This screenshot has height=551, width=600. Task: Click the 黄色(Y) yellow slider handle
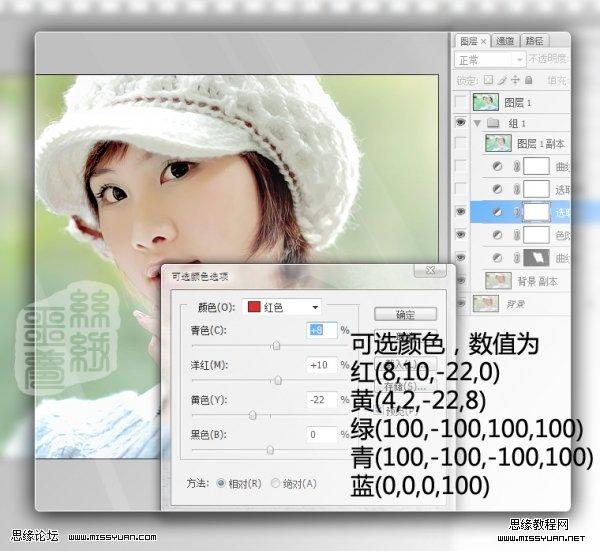[x=252, y=412]
